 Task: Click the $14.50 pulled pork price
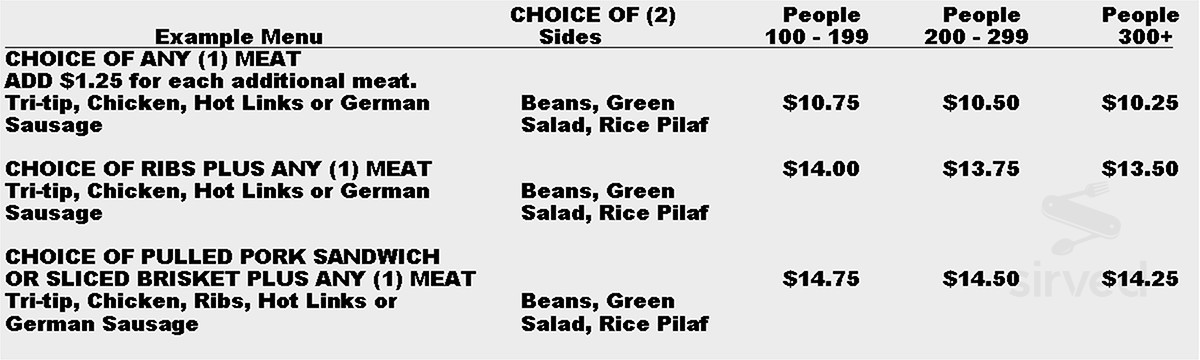(981, 279)
